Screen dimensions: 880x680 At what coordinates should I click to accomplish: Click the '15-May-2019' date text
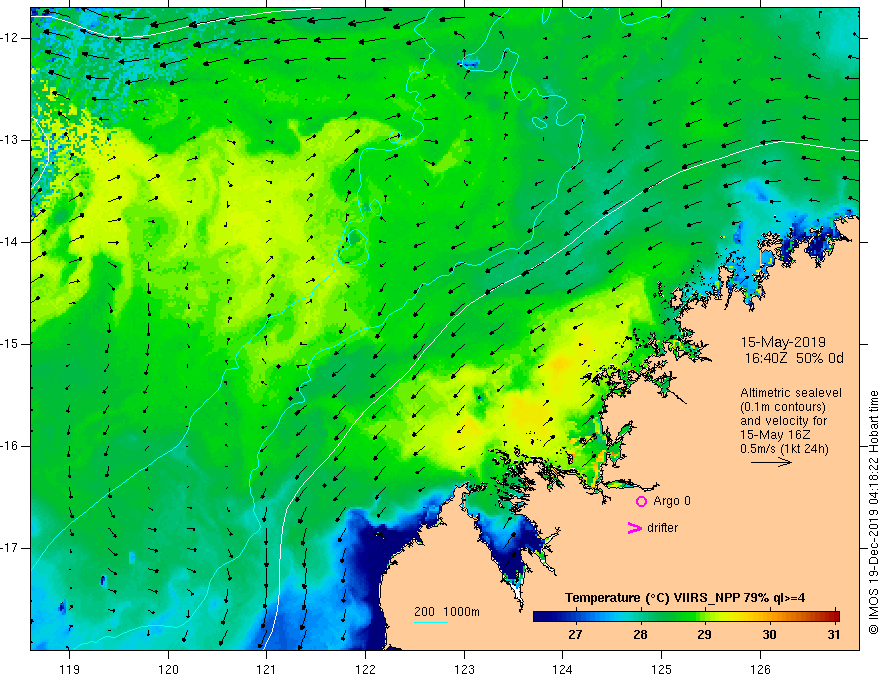[783, 342]
